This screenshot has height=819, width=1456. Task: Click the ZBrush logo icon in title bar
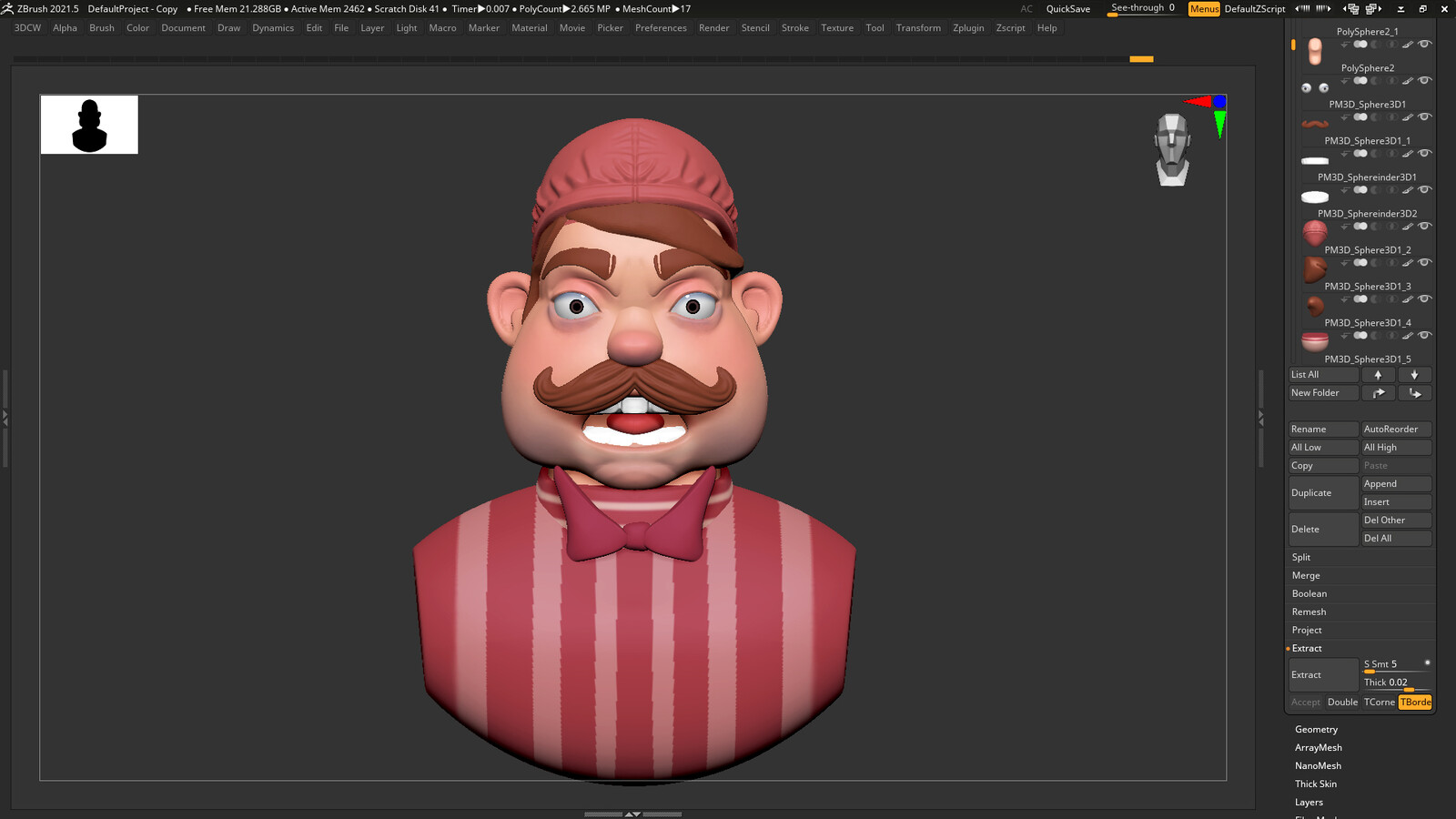7,8
